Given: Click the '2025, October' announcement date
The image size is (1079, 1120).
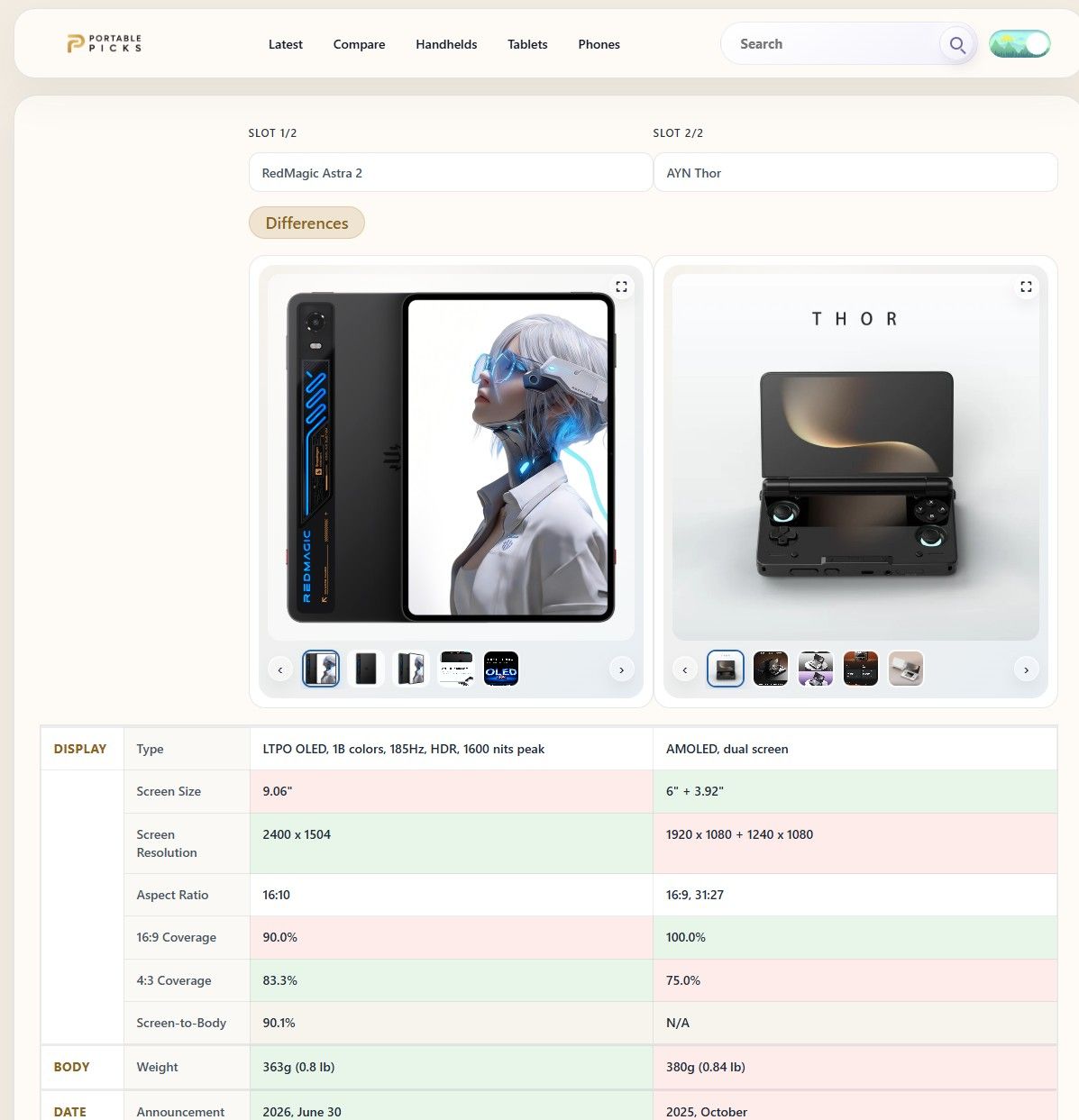Looking at the screenshot, I should click(707, 1112).
